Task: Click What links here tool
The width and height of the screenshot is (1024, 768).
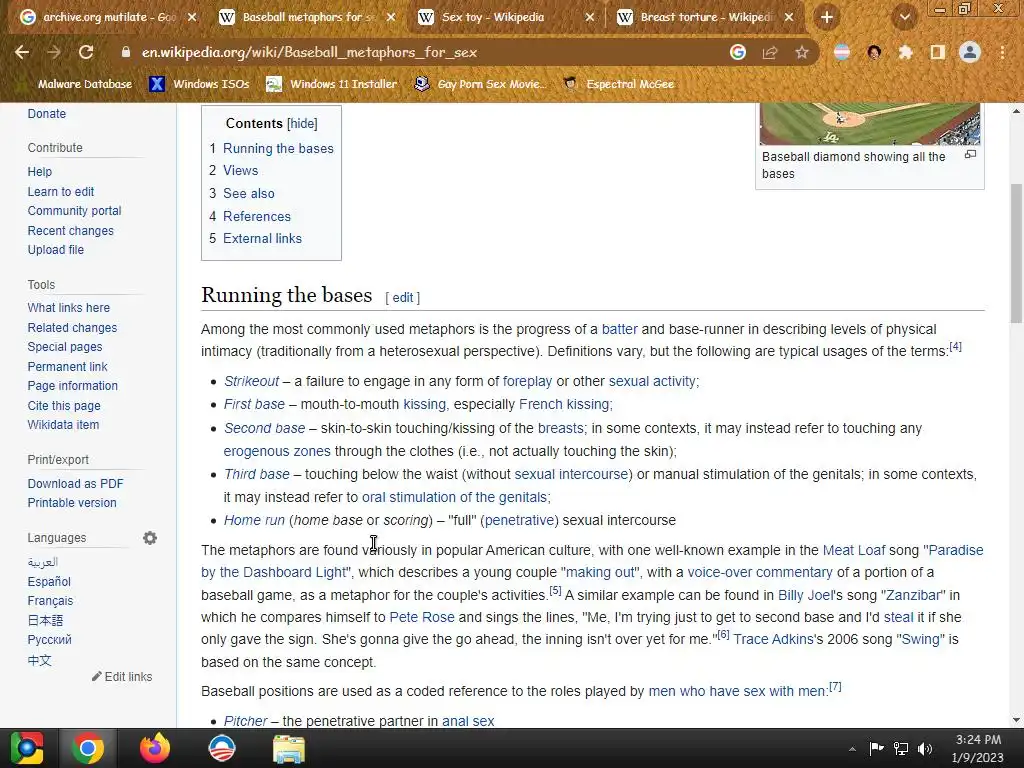Action: 69,308
